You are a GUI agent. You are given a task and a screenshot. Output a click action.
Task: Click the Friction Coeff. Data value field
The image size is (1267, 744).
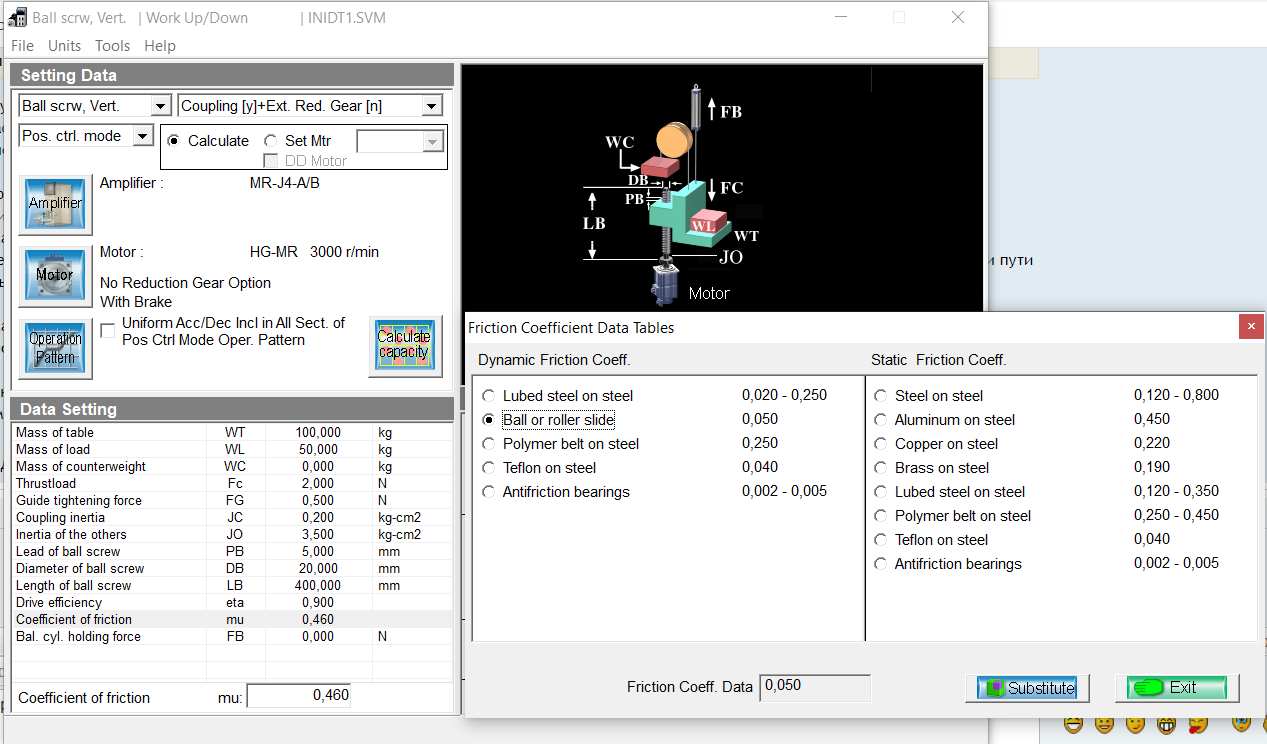(815, 688)
